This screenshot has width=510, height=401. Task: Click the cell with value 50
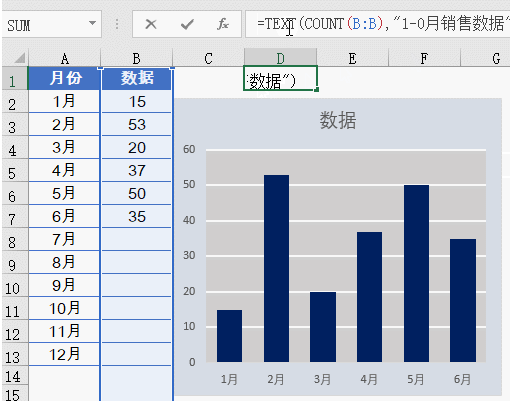coord(137,193)
